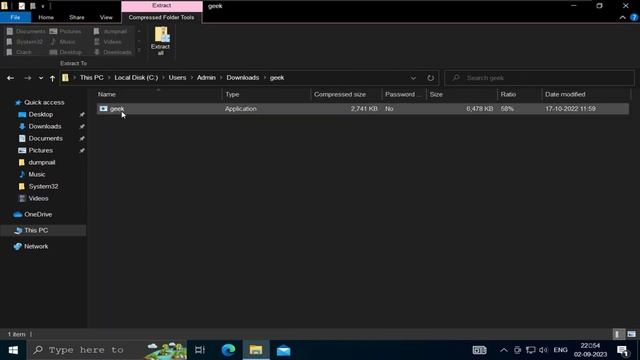The width and height of the screenshot is (640, 360).
Task: Click the Properties checkmark in quick access toolbar
Action: (x=22, y=6)
